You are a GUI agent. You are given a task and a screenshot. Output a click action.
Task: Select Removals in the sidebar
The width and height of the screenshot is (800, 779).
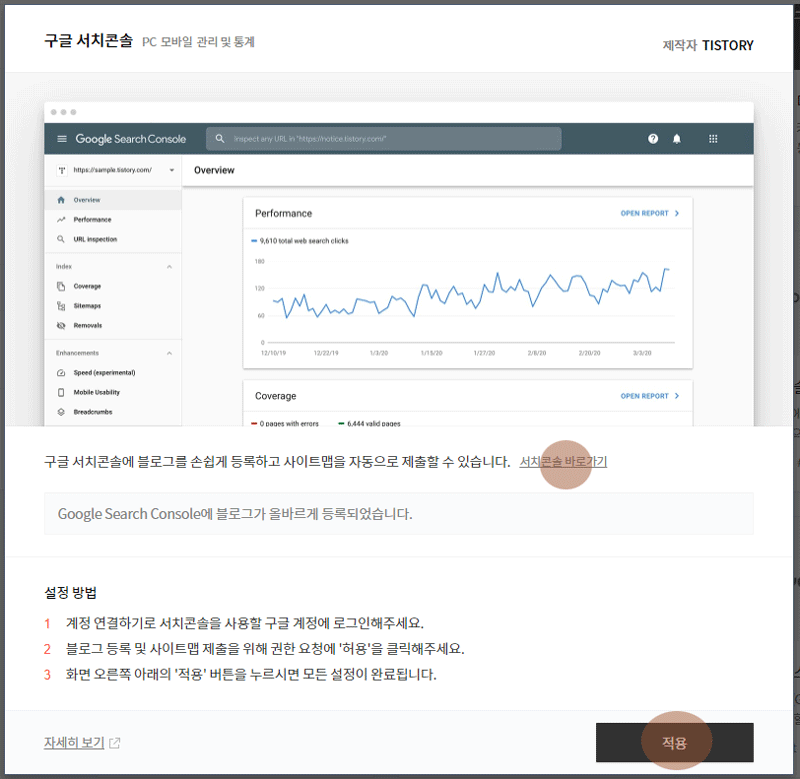(x=113, y=325)
